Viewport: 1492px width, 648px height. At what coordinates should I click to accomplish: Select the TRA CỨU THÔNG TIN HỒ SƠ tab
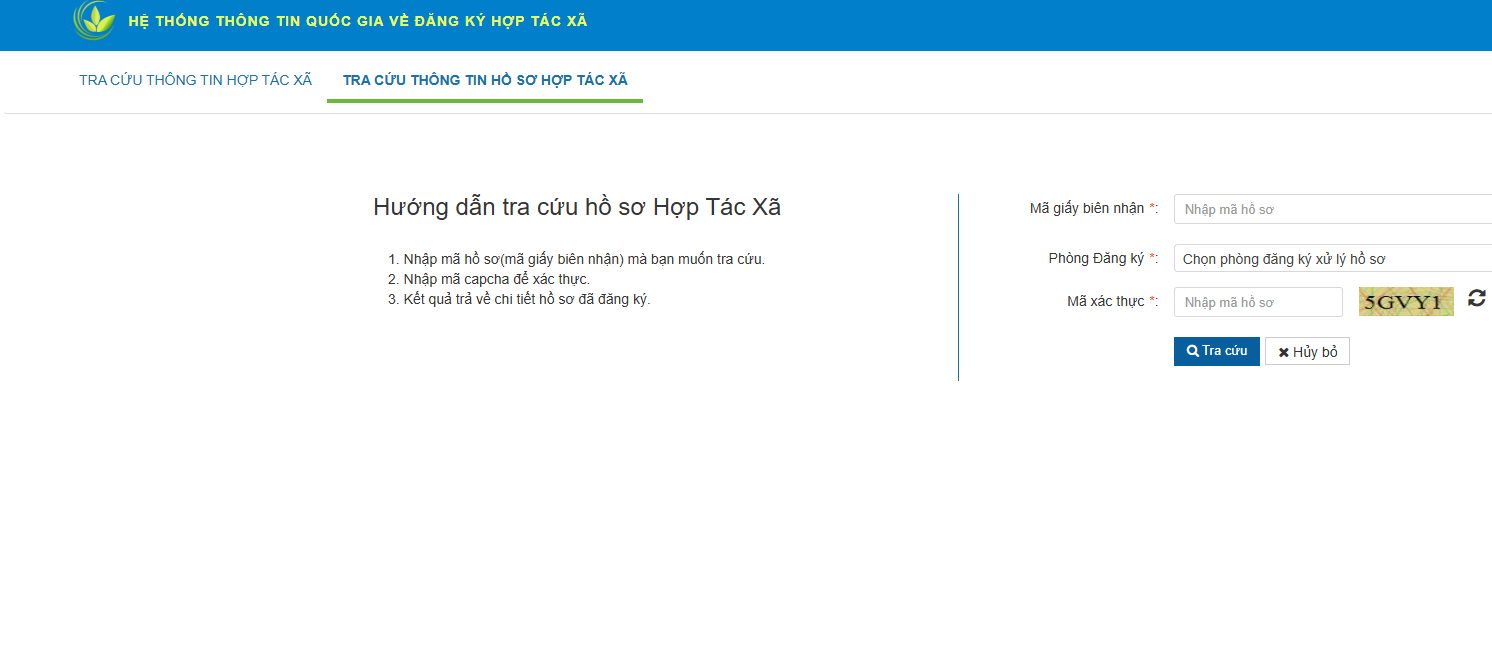[x=484, y=79]
